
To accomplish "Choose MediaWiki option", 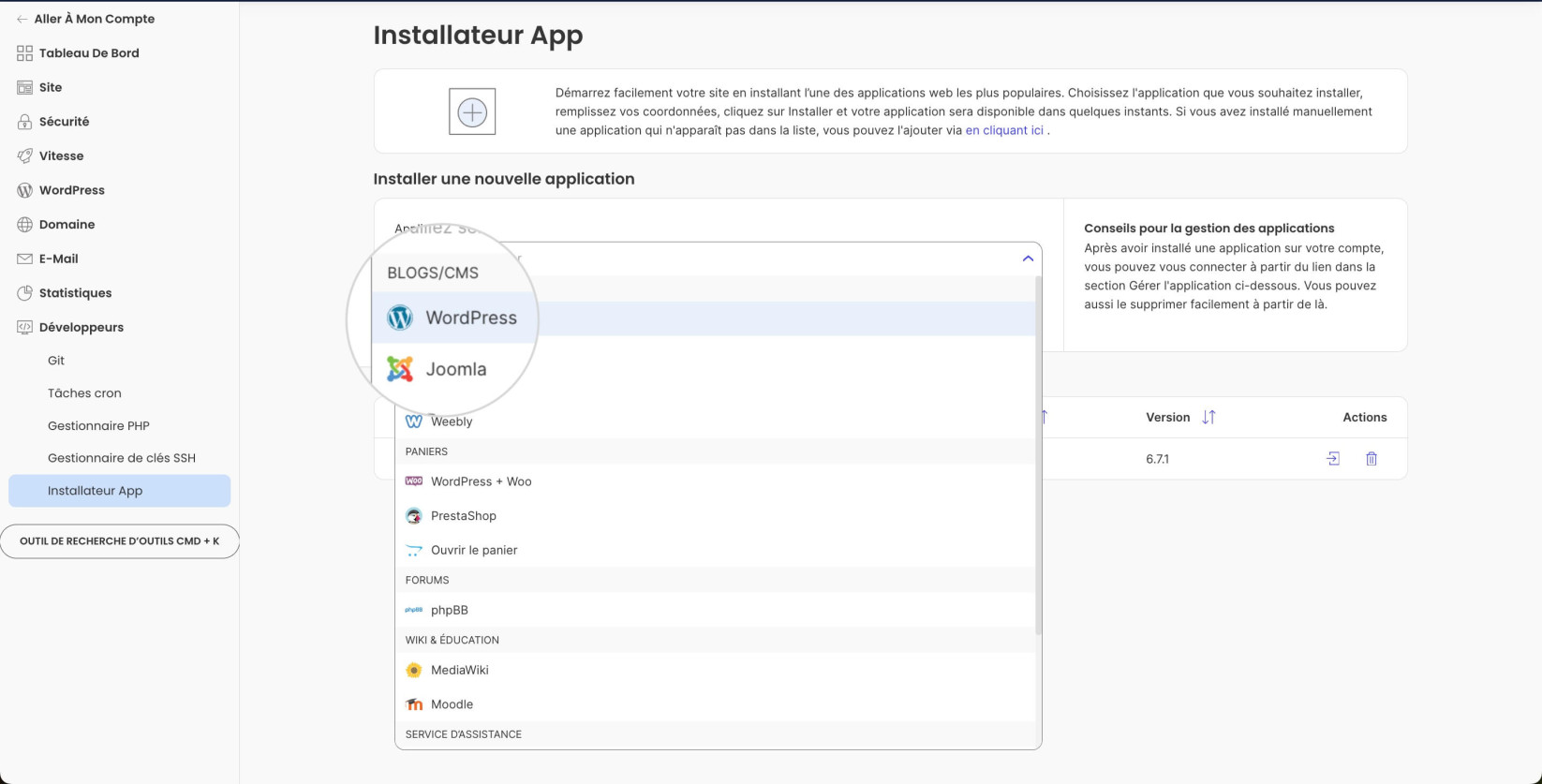I will [x=716, y=670].
